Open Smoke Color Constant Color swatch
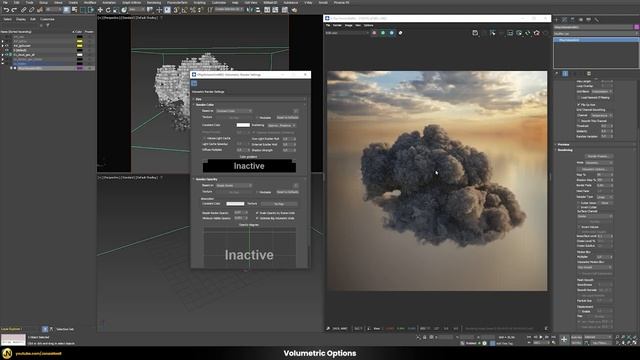This screenshot has width=640, height=360. point(243,125)
